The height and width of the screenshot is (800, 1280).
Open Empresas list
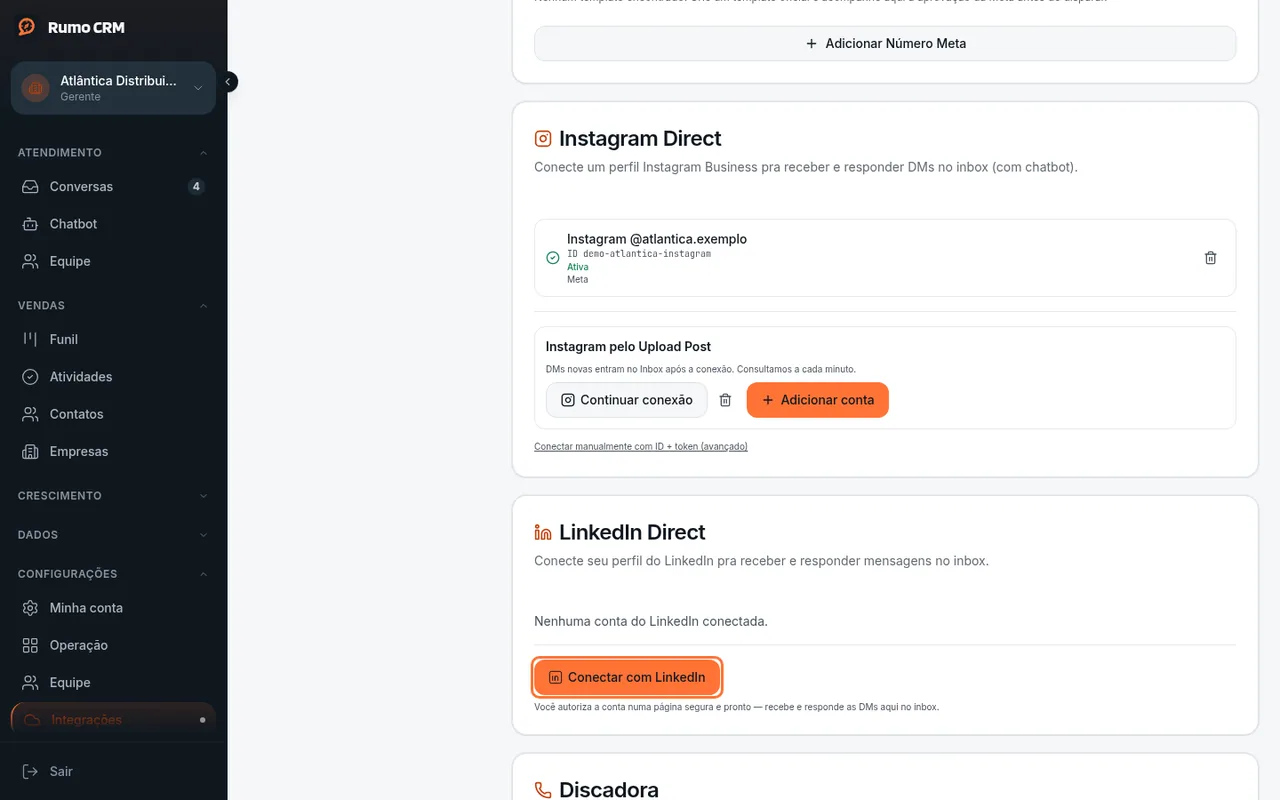(x=113, y=452)
